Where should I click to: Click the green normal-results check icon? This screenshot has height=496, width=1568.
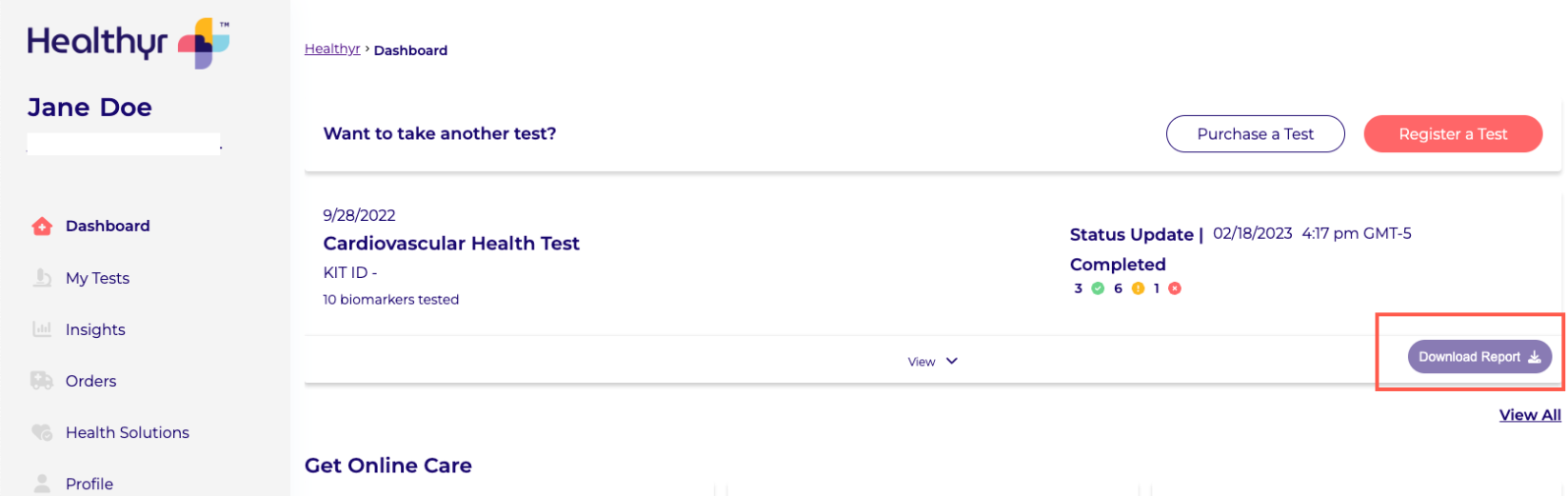click(1098, 288)
